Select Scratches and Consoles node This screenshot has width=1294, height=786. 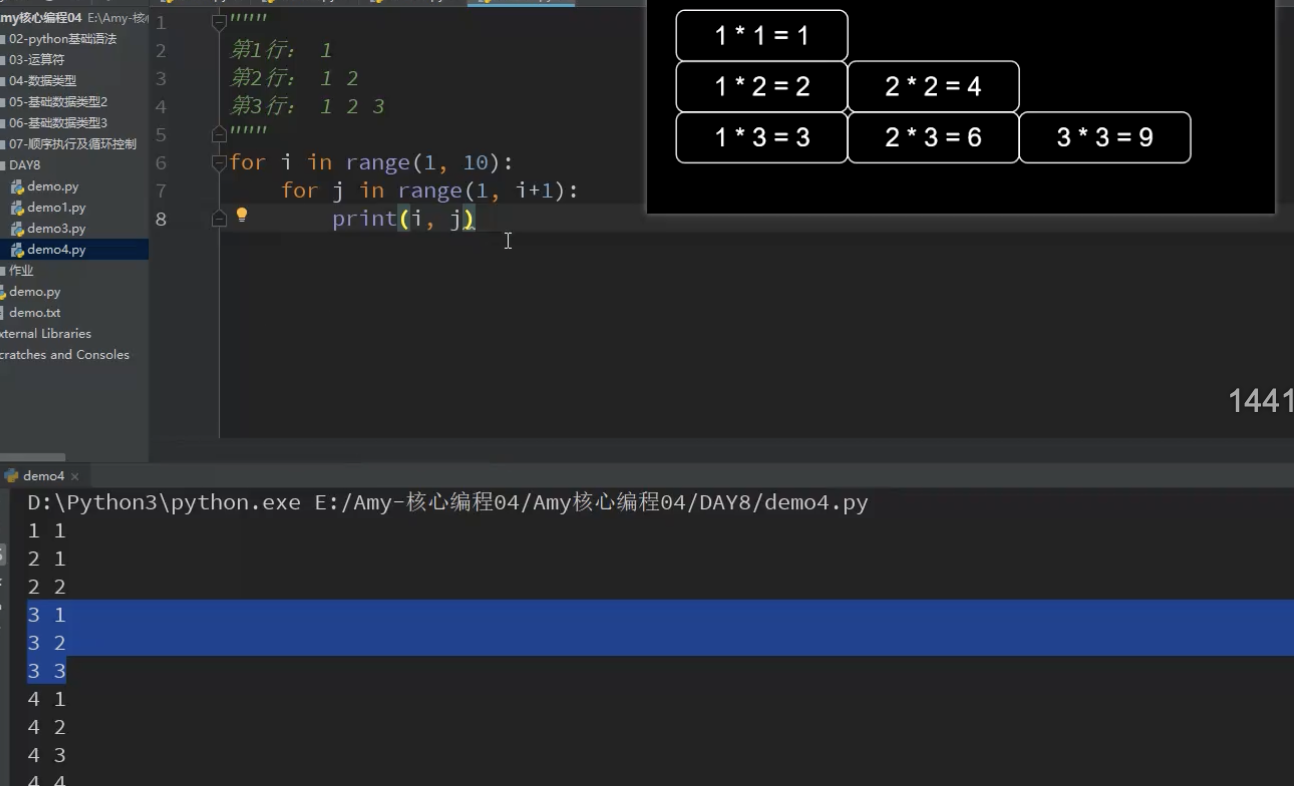tap(65, 355)
